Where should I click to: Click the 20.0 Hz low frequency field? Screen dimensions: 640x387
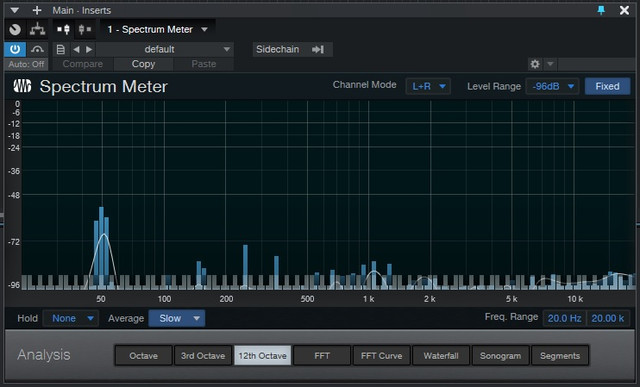(564, 318)
